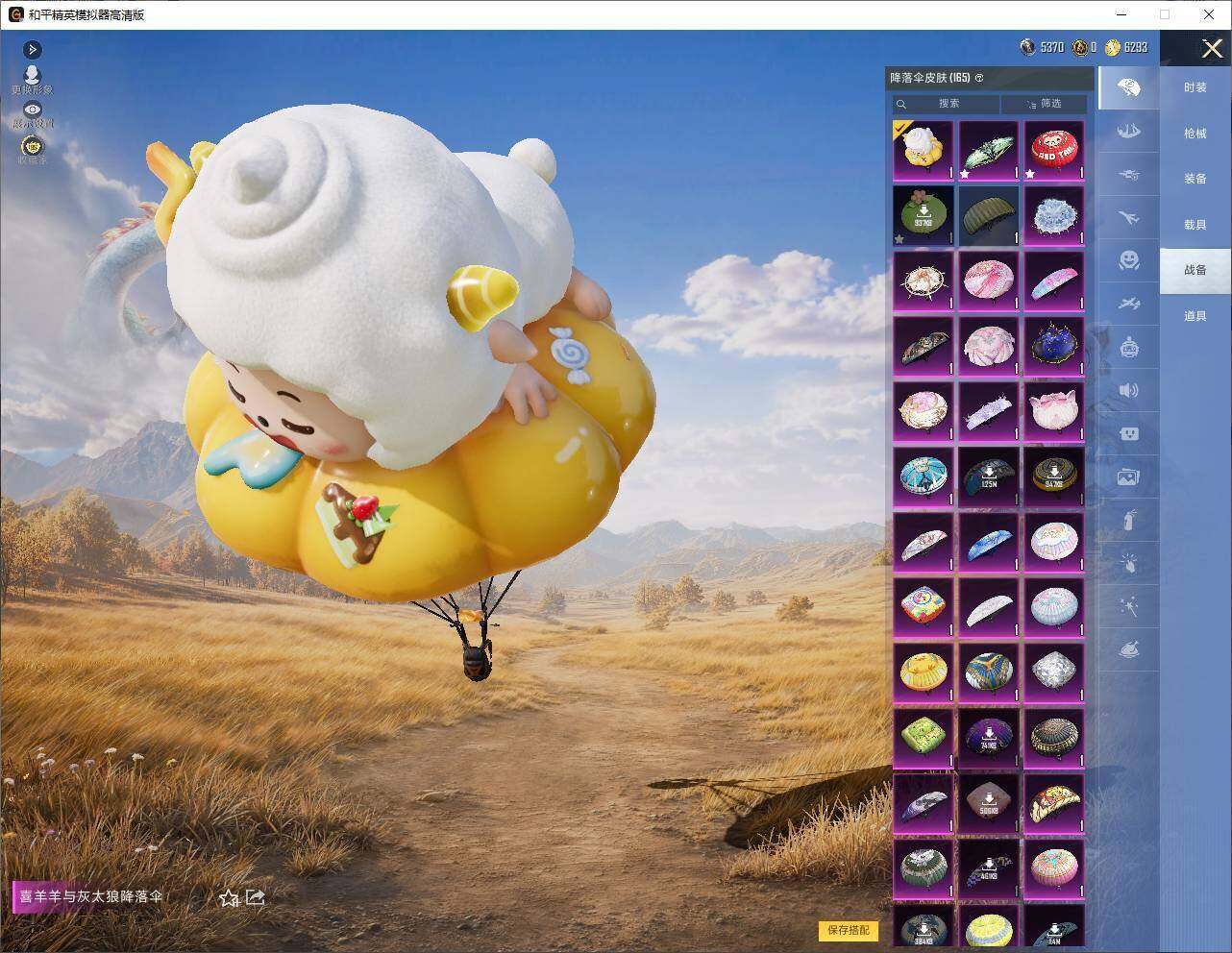Viewport: 1232px width, 953px height.
Task: Open the smiley emote category icon
Action: click(1129, 260)
